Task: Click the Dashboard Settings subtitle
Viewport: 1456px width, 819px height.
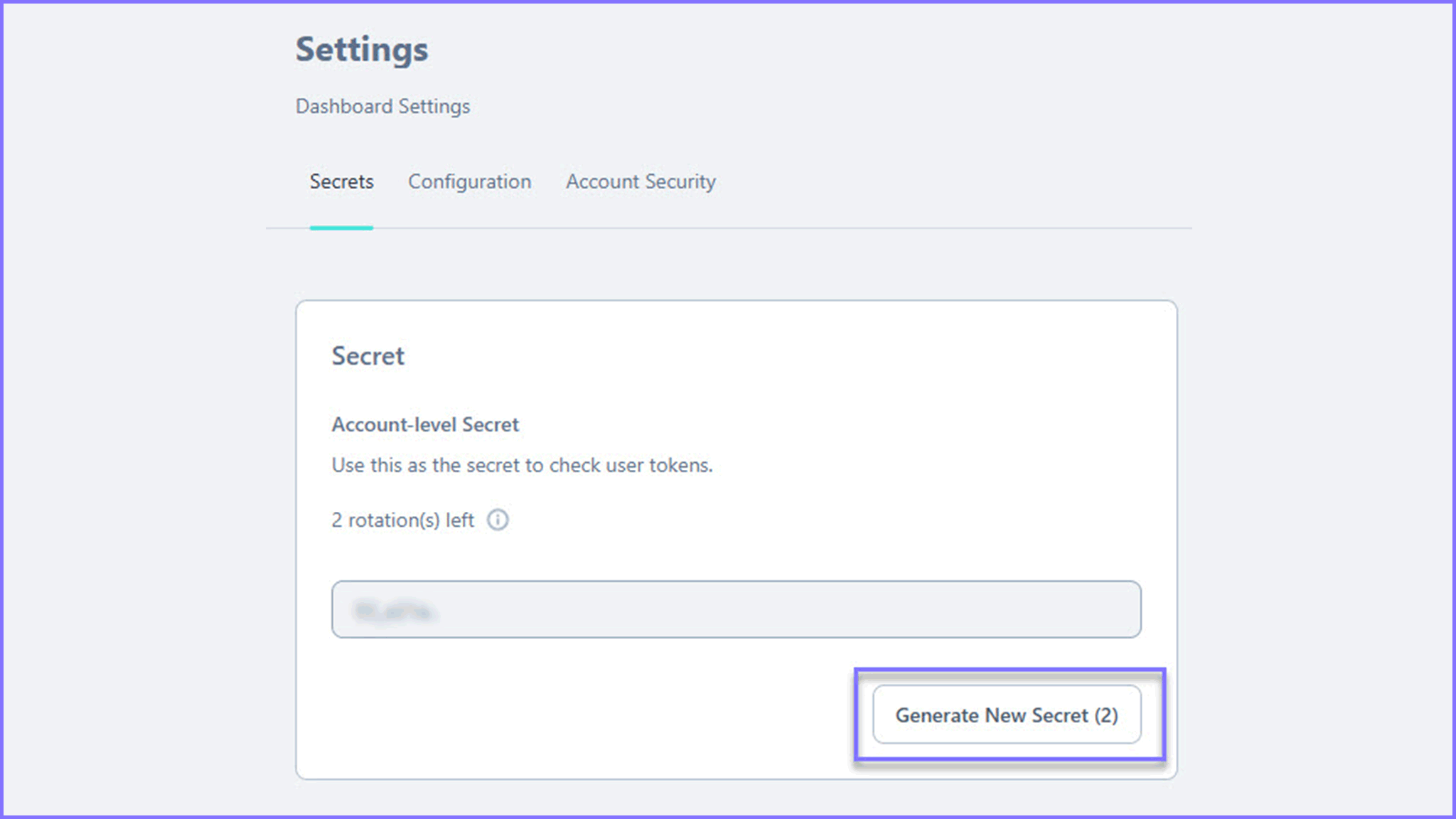Action: [382, 107]
